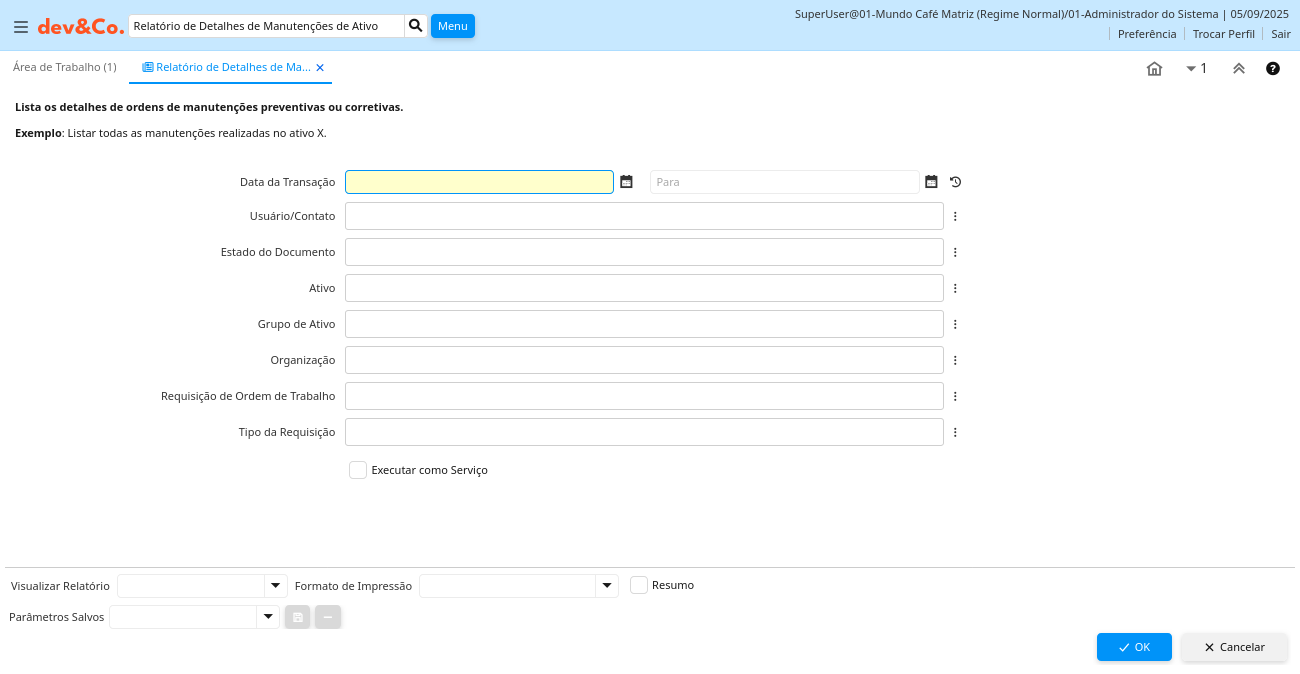Viewport: 1300px width, 674px height.
Task: Click into the Ativo input field
Action: 644,288
